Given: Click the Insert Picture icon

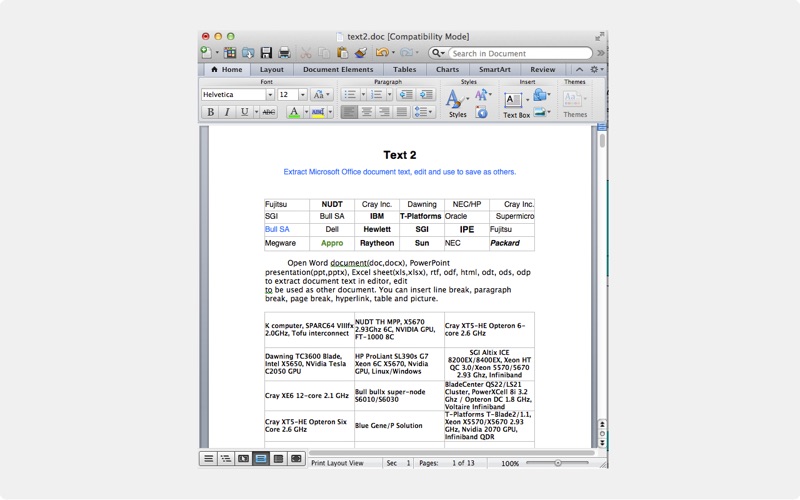Looking at the screenshot, I should [540, 112].
